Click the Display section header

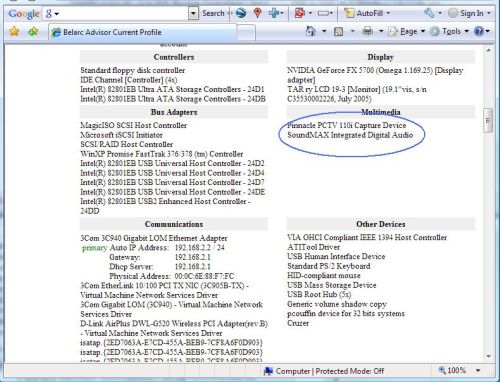(x=381, y=57)
